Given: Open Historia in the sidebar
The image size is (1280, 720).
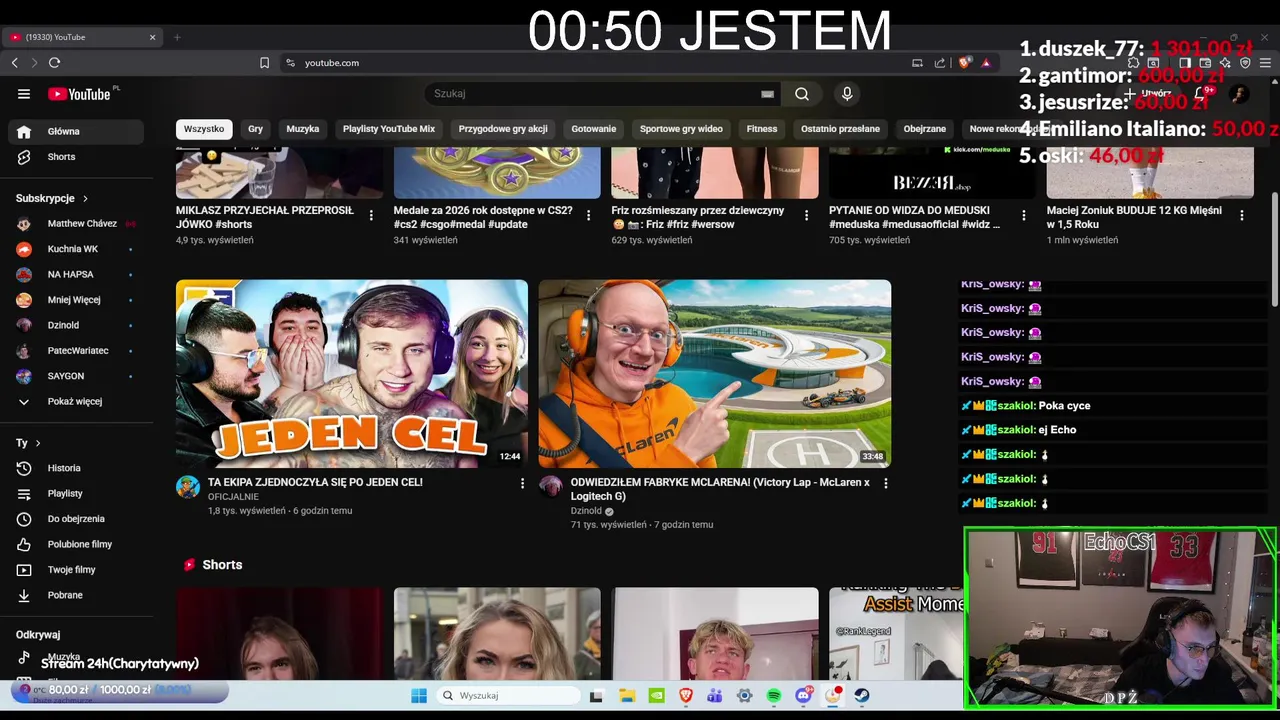Looking at the screenshot, I should point(76,468).
